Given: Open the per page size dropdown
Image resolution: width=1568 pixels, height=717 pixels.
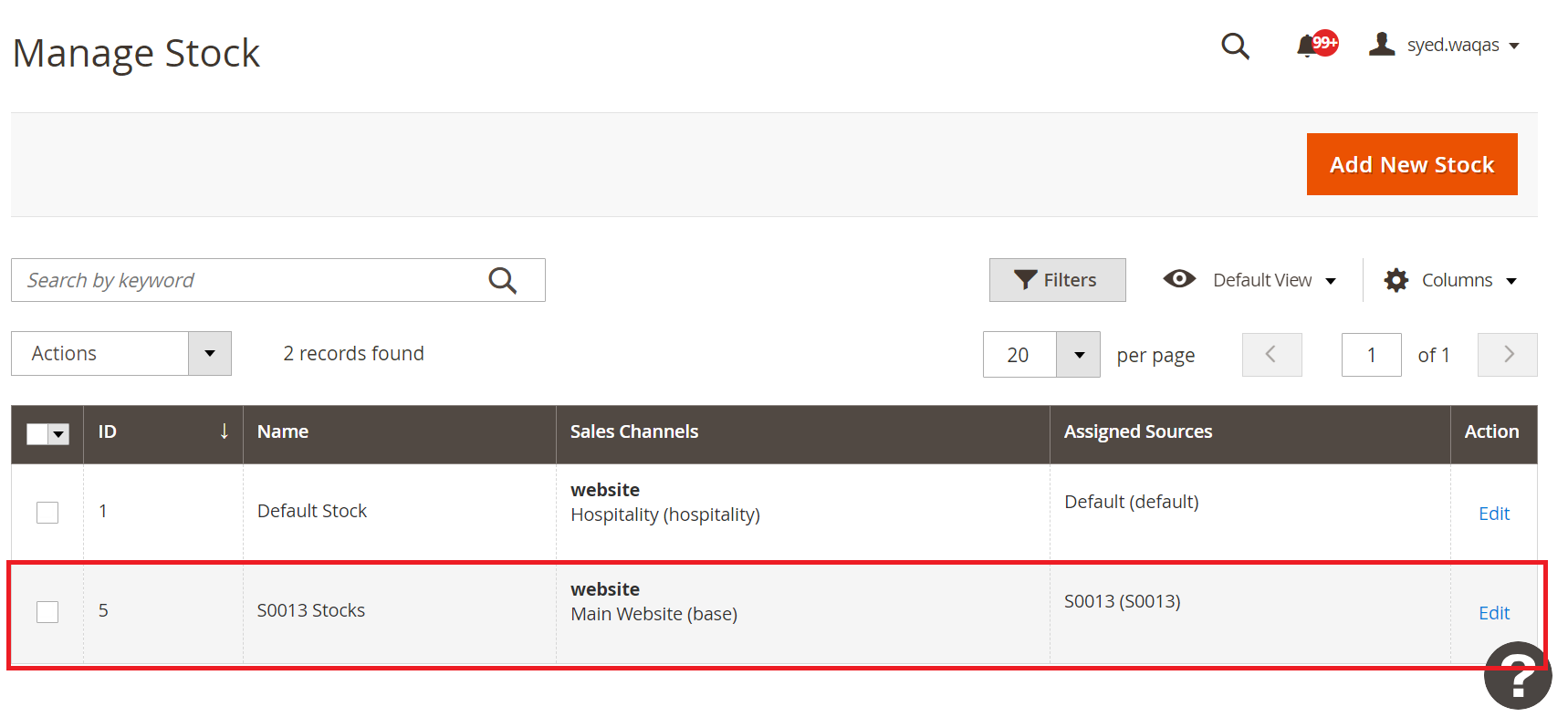Looking at the screenshot, I should [1079, 354].
